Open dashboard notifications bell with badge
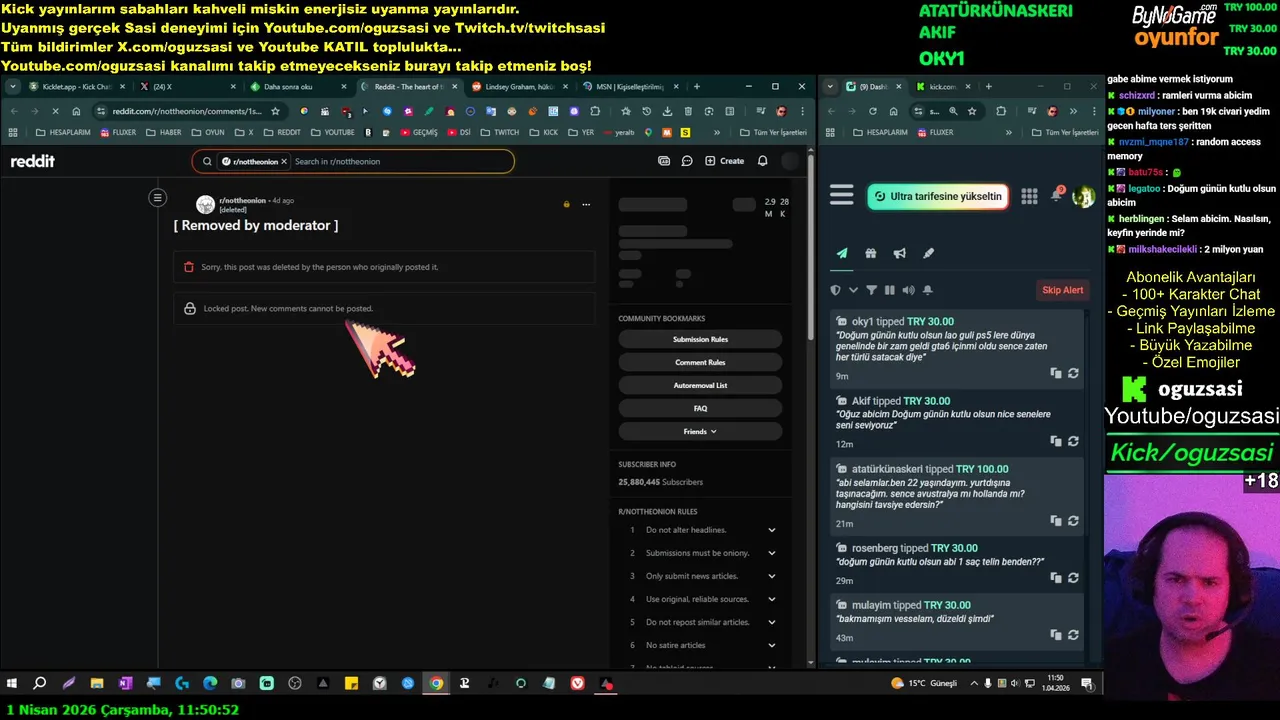This screenshot has width=1280, height=720. (x=1056, y=196)
